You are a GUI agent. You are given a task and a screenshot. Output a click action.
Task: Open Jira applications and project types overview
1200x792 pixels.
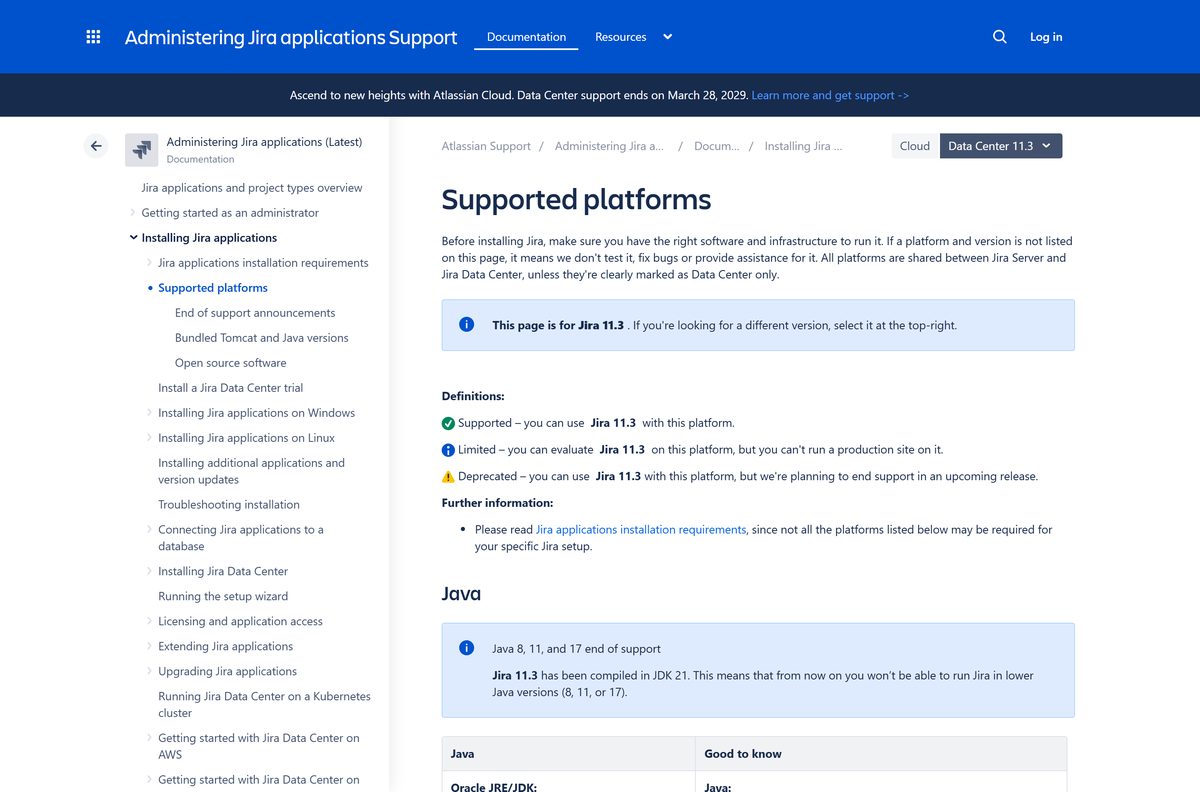(x=252, y=188)
